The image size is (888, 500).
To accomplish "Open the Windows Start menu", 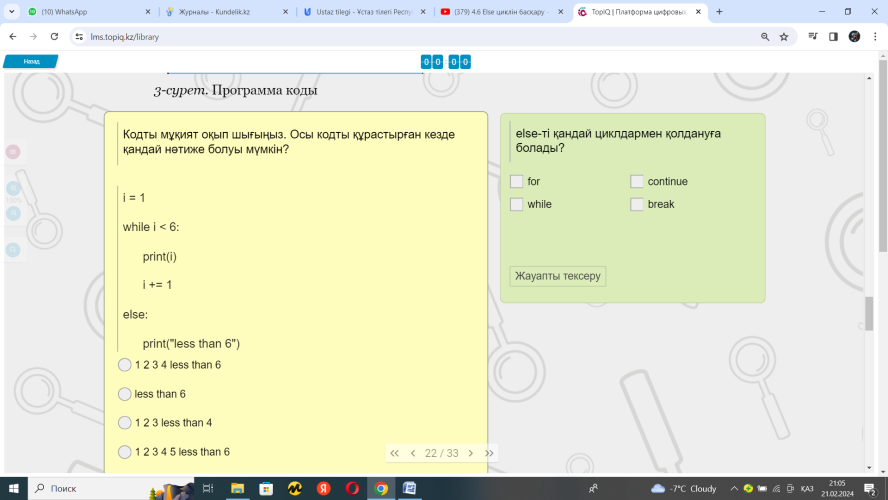I will (14, 488).
